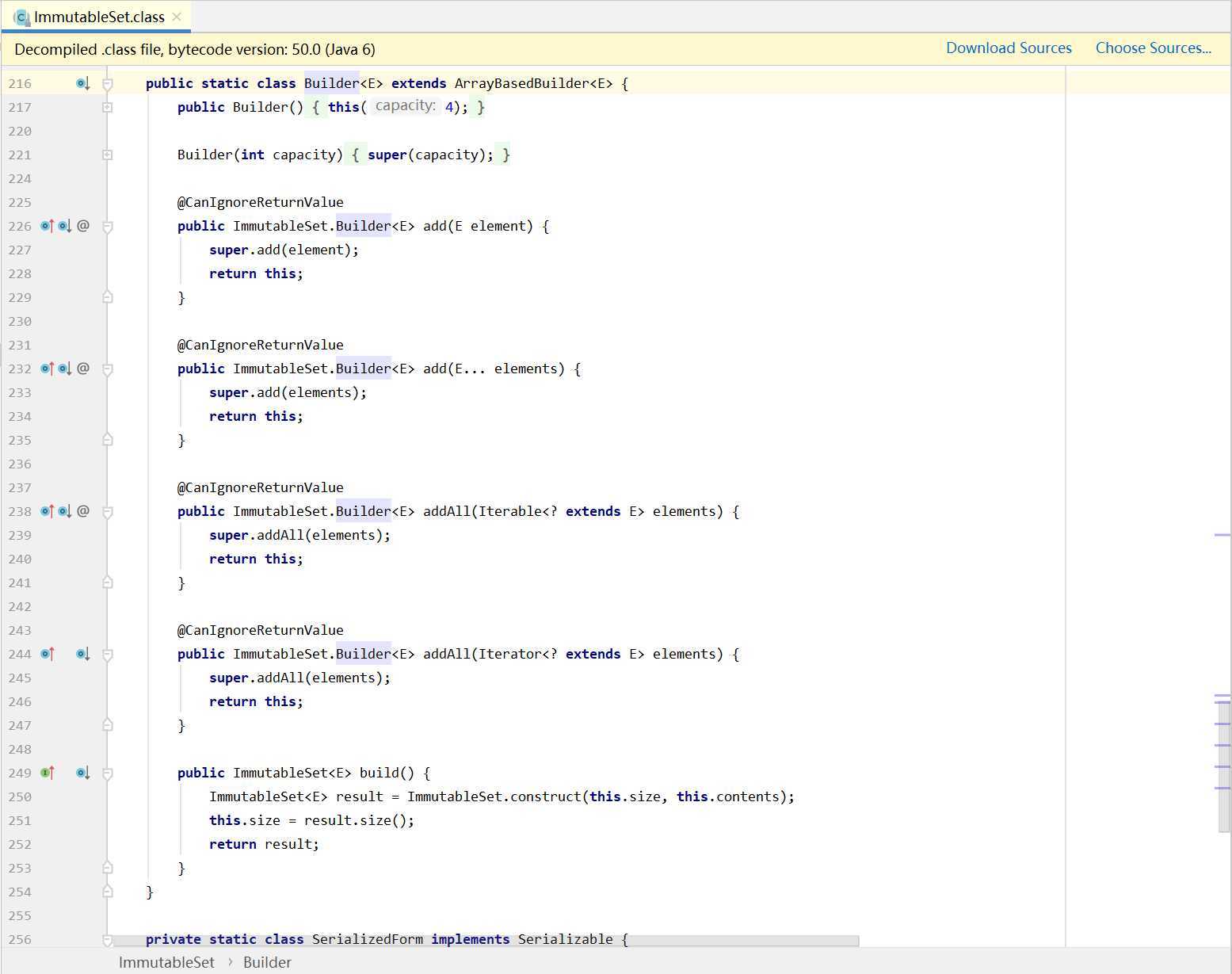Click the overrides up-arrow gutter icon on line 238

tap(48, 511)
